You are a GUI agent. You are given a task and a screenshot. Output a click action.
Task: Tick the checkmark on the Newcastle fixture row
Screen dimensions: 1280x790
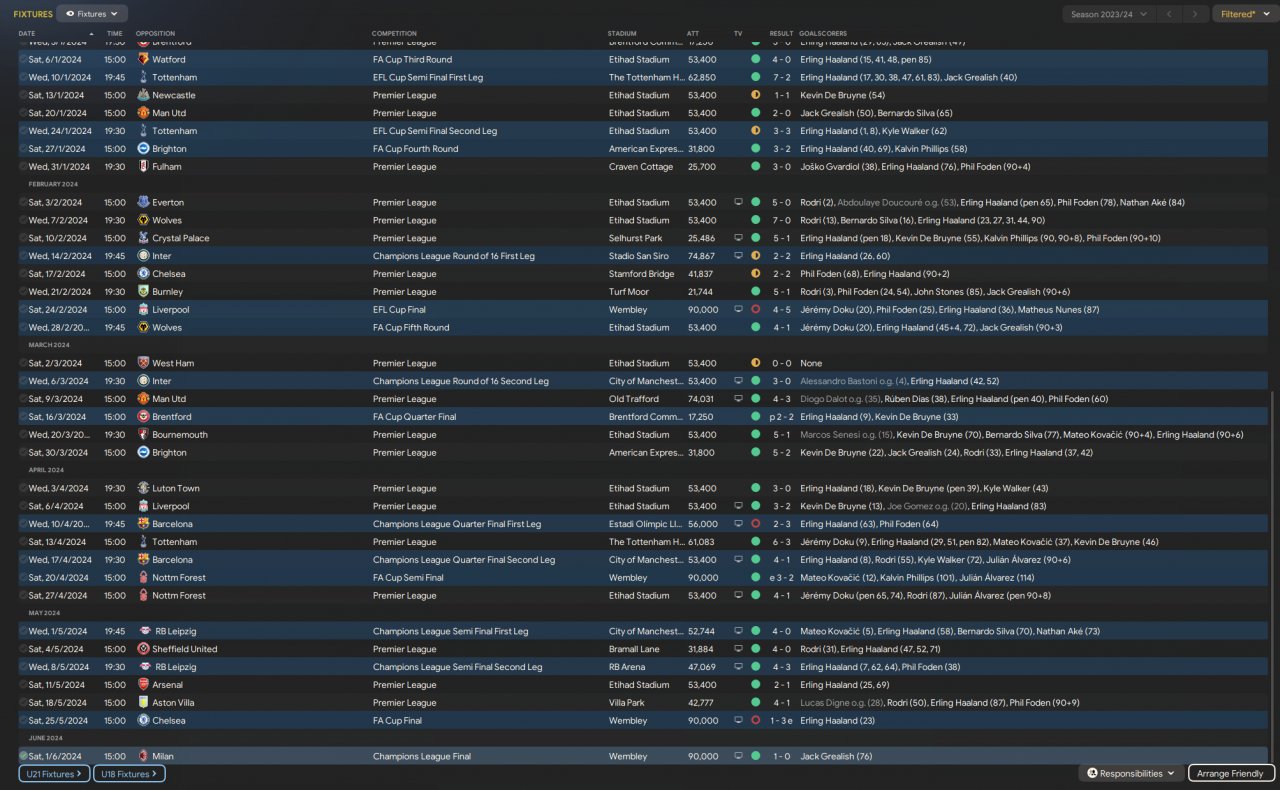pyautogui.click(x=23, y=95)
